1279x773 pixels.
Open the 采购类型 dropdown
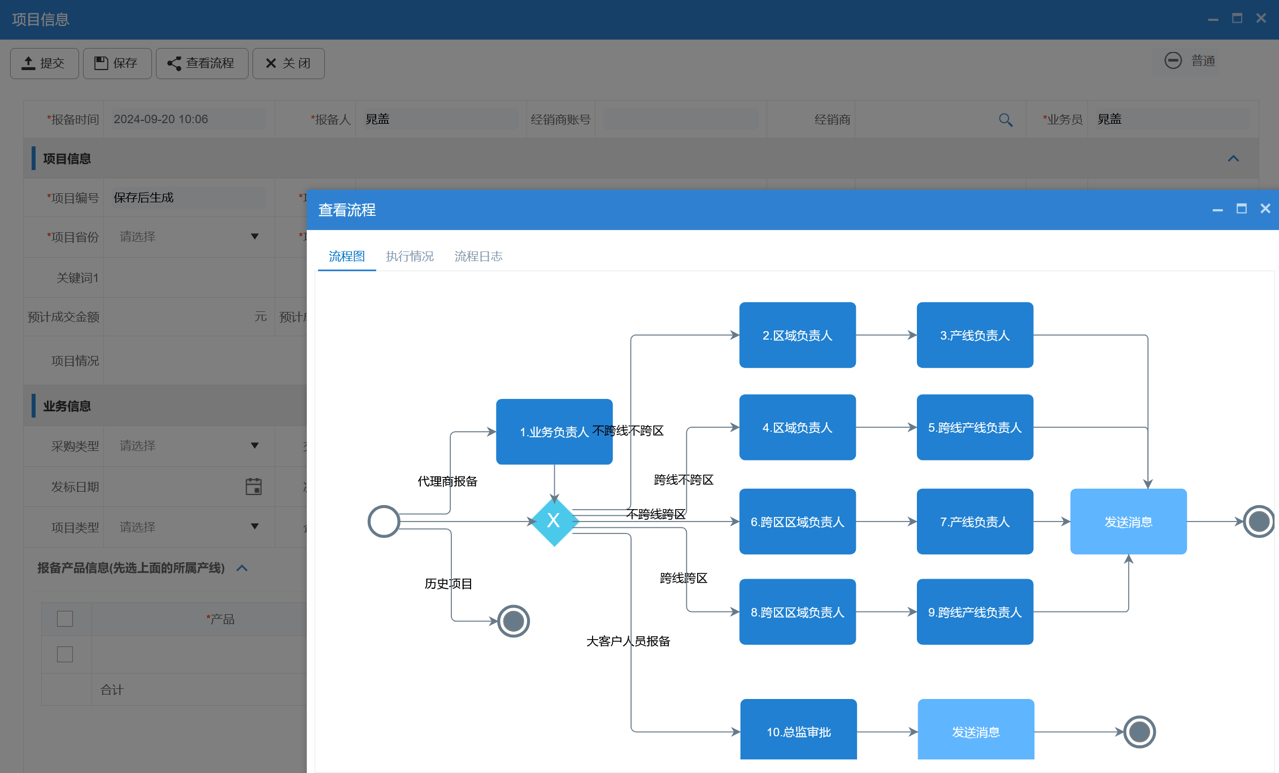tap(254, 446)
